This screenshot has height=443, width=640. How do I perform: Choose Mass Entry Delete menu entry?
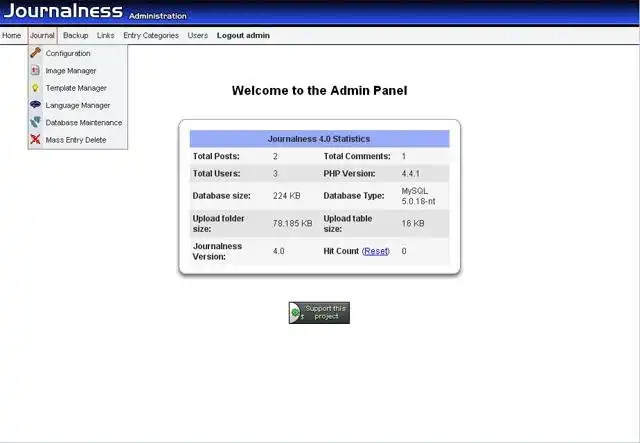(x=78, y=140)
